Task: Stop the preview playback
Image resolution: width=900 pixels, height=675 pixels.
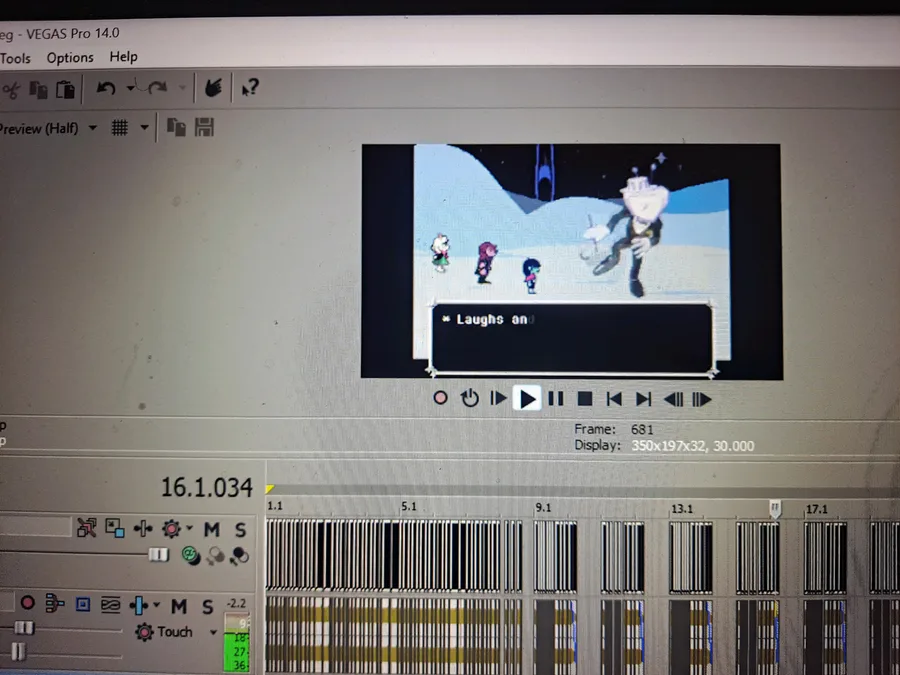Action: 585,399
